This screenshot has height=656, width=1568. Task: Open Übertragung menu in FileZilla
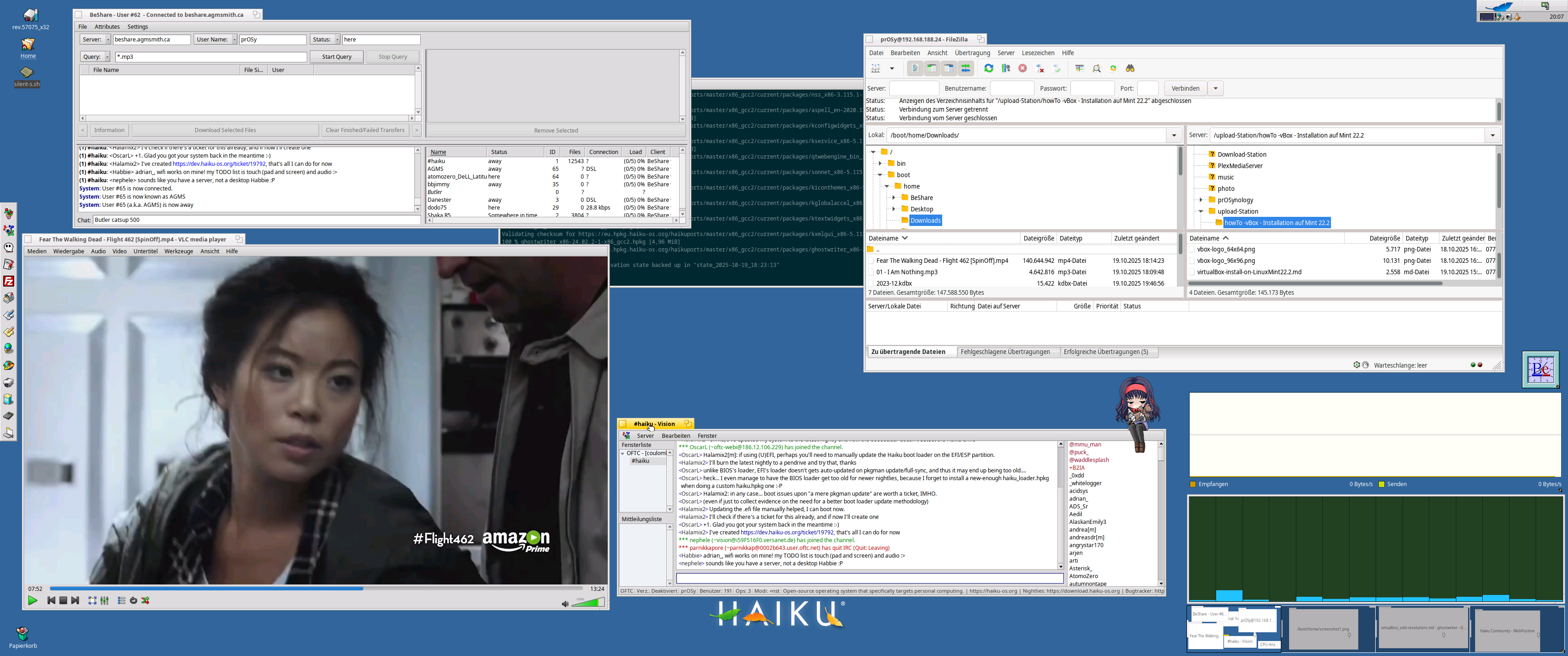[x=972, y=53]
